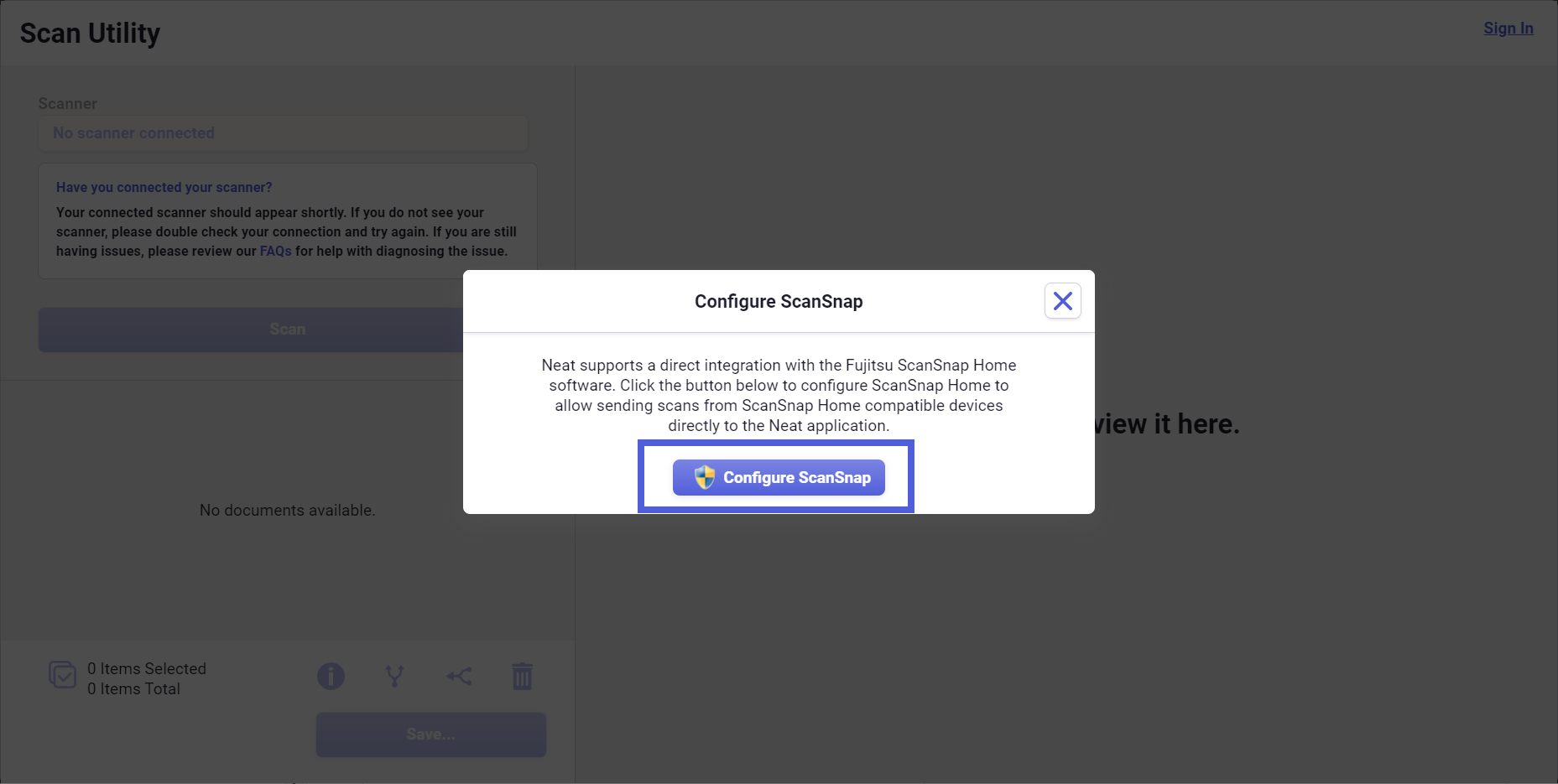Click the Scan Utility title

point(90,33)
